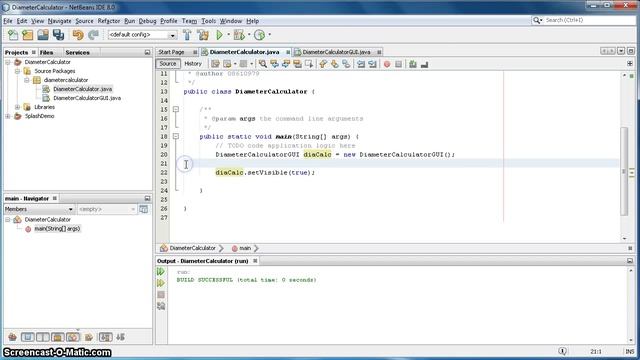
Task: Switch to the Start Page tab
Action: [171, 52]
